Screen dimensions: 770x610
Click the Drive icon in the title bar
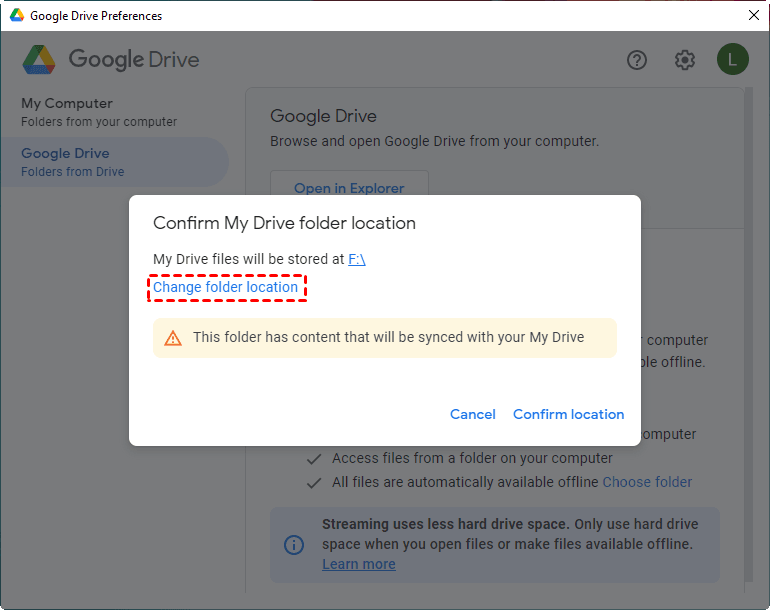(17, 16)
